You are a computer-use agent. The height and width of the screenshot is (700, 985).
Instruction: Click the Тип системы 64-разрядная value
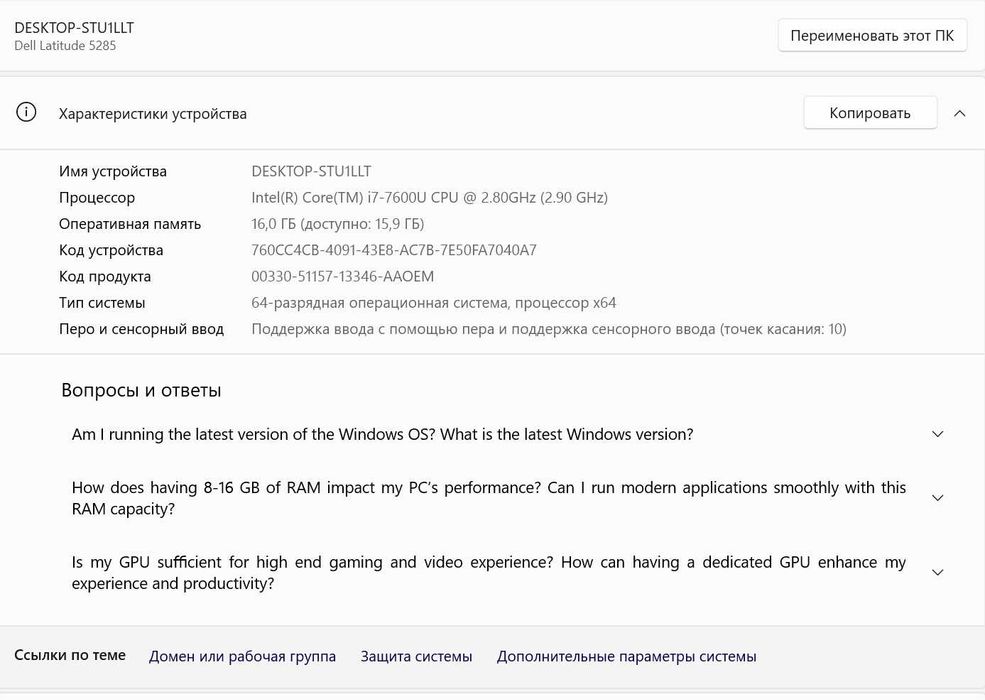coord(433,302)
